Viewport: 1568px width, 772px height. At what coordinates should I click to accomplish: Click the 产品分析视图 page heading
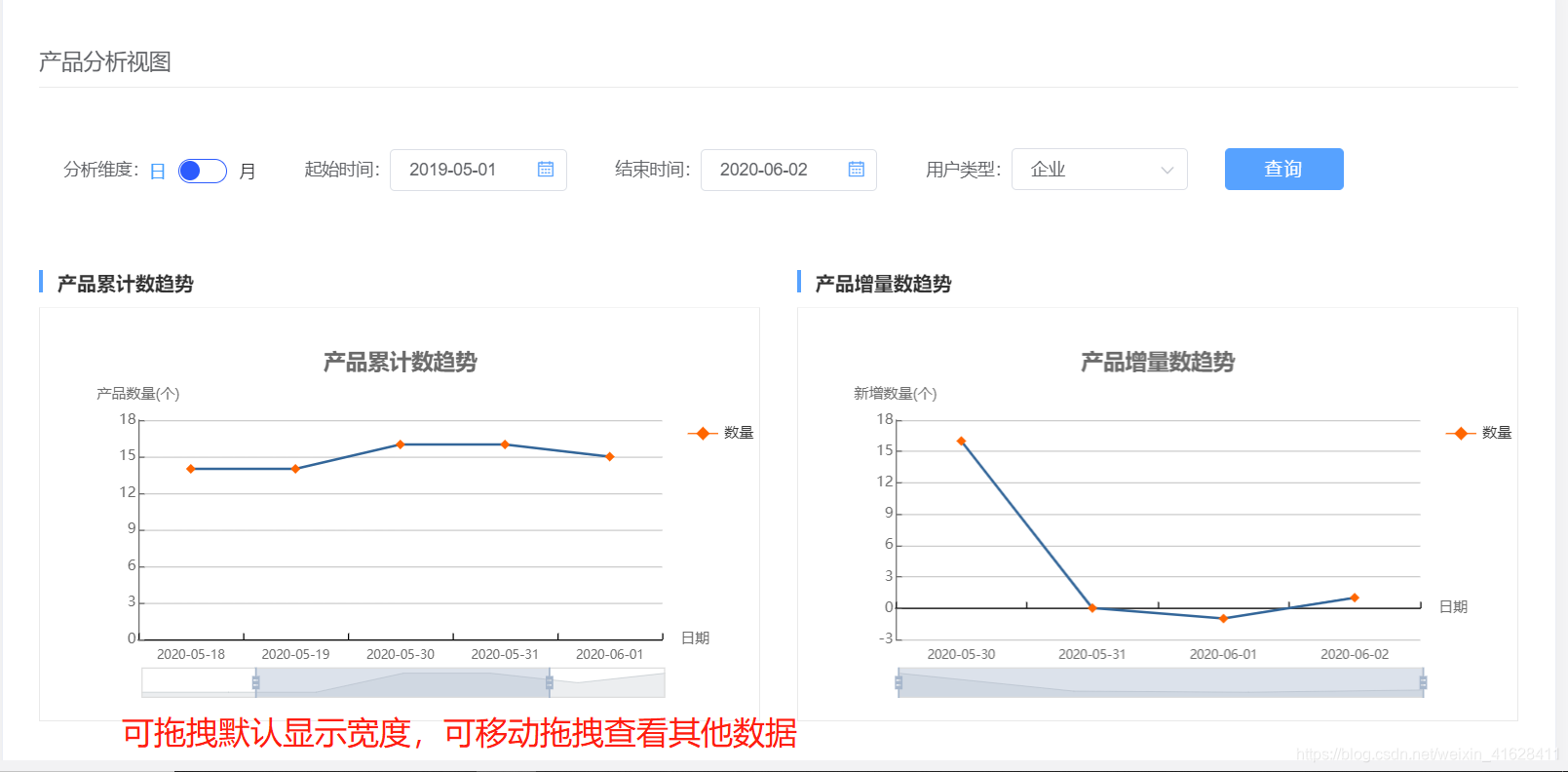105,61
